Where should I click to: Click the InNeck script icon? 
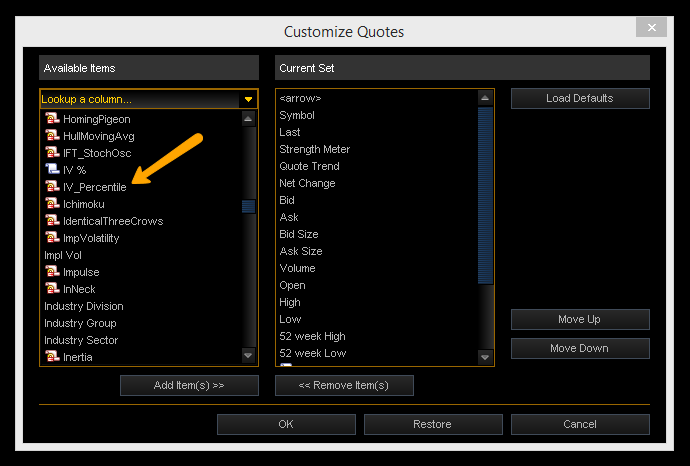[52, 289]
